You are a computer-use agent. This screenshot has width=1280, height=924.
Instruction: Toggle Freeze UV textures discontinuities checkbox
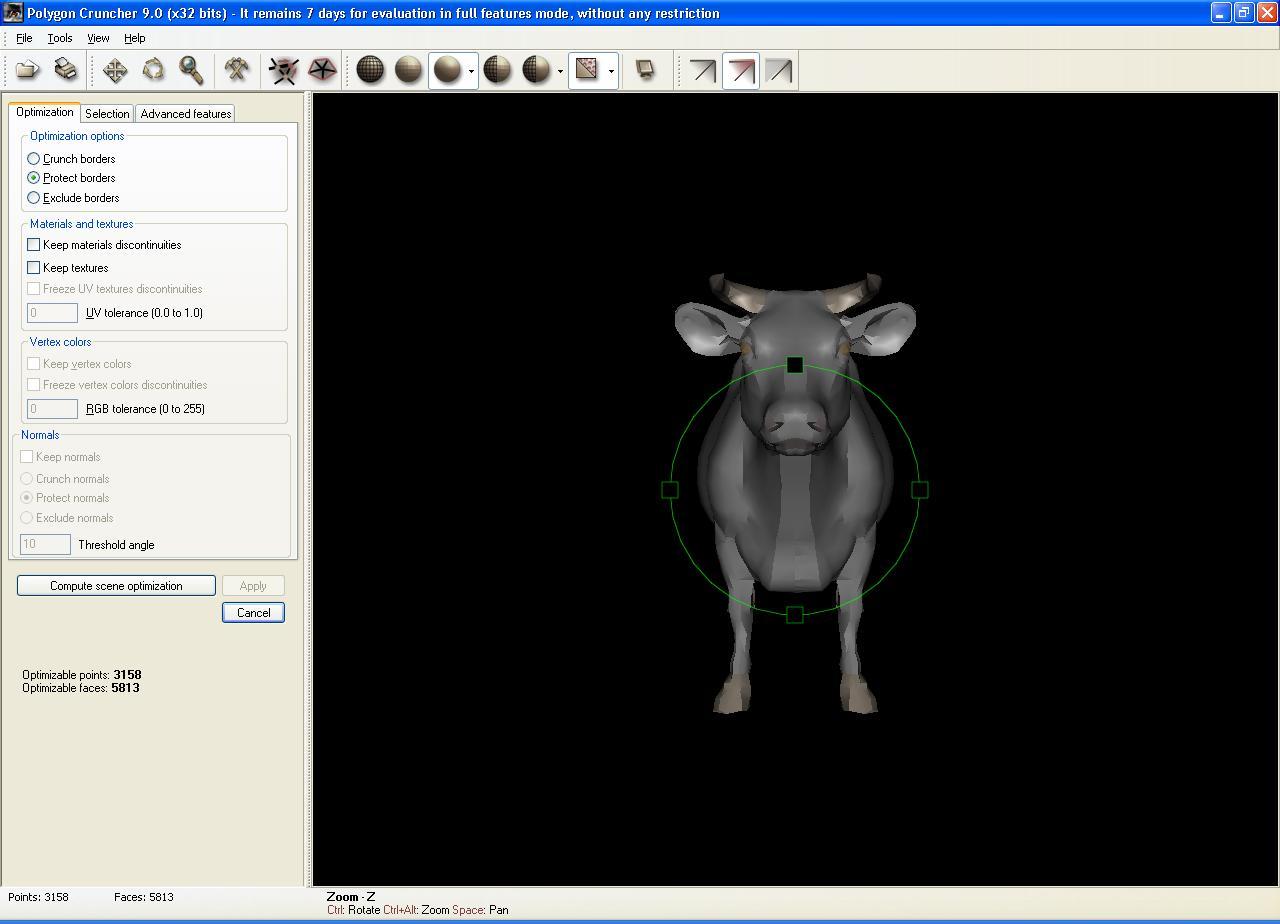coord(34,289)
